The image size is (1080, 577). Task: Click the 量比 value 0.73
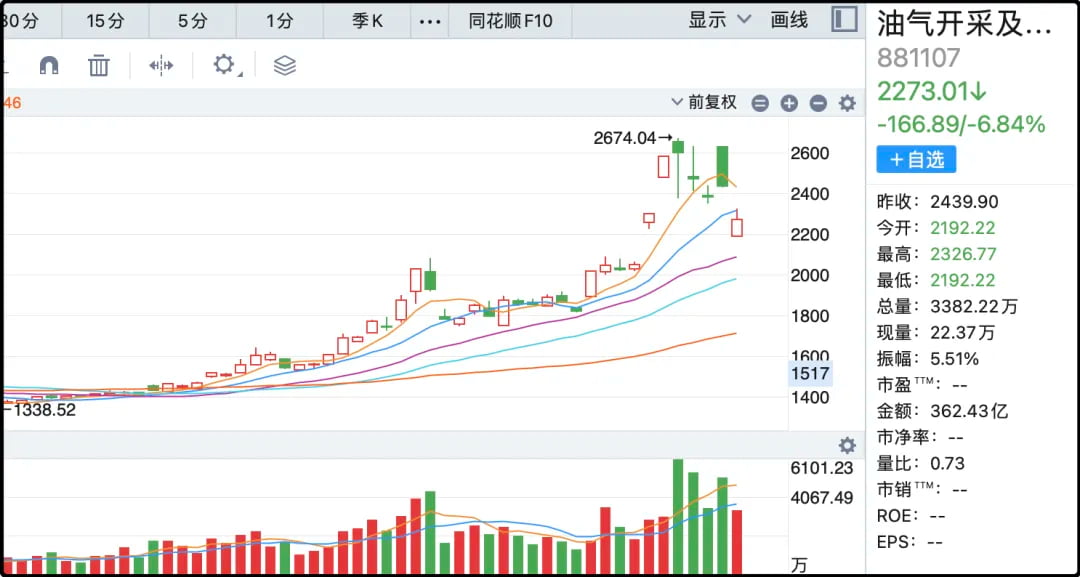[947, 463]
